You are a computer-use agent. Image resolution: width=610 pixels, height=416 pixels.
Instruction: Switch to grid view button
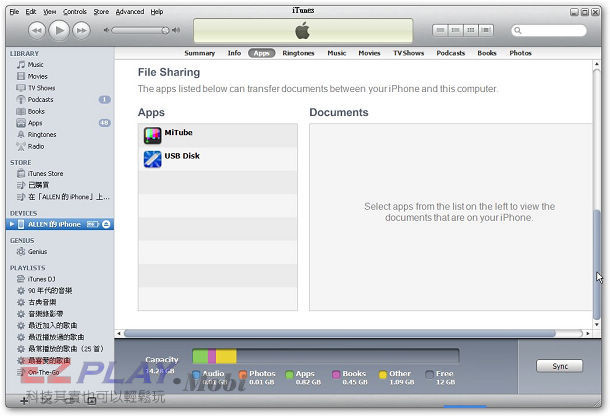(x=470, y=30)
